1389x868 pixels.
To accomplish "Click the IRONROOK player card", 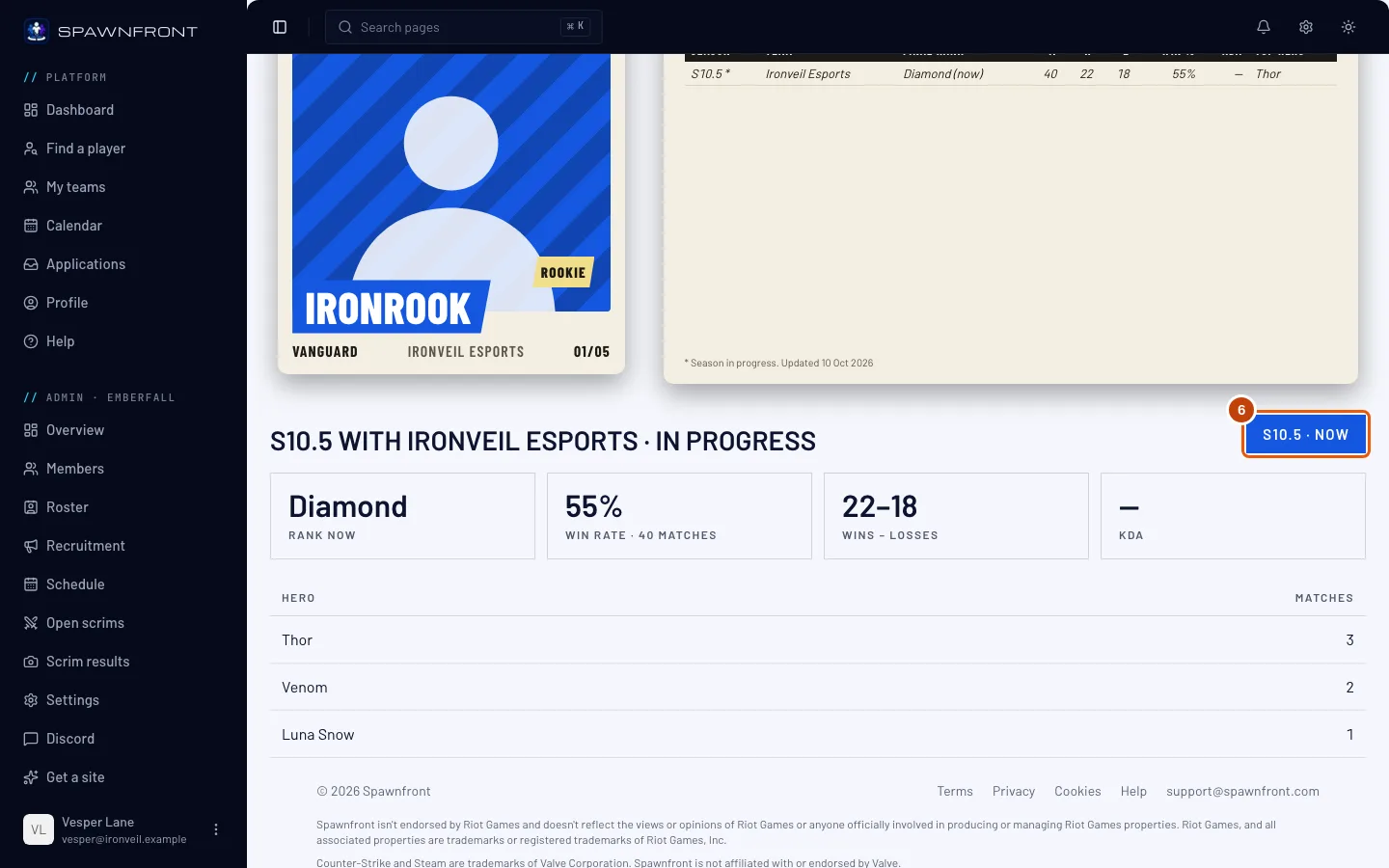I will tap(451, 212).
